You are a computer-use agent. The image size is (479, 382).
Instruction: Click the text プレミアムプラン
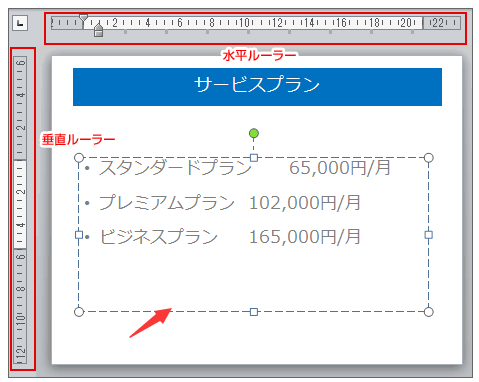(167, 202)
